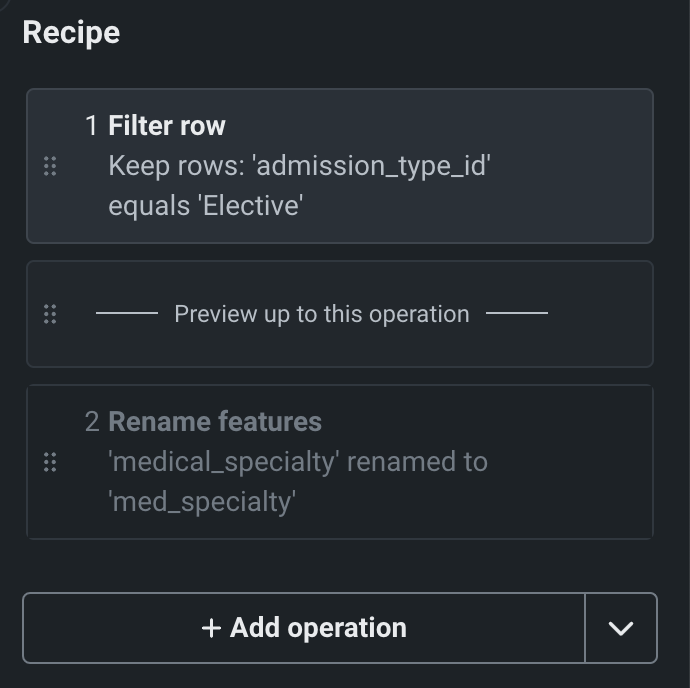Click the drag handle on Filter row step
This screenshot has width=690, height=688.
(50, 166)
